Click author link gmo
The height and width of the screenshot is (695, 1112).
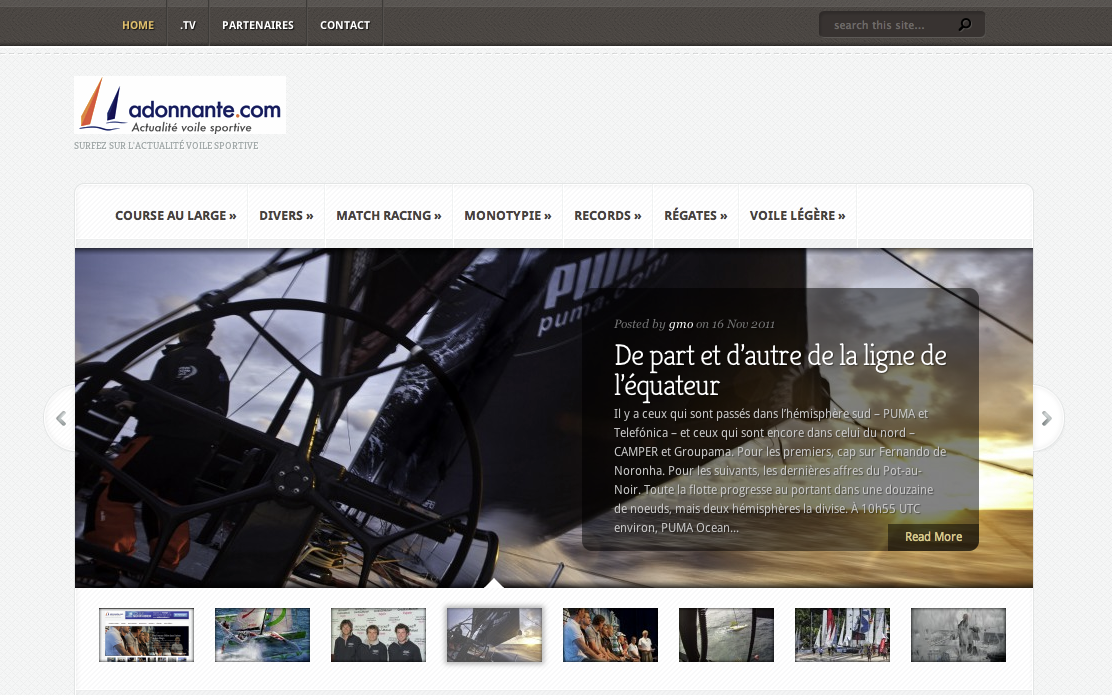point(681,324)
